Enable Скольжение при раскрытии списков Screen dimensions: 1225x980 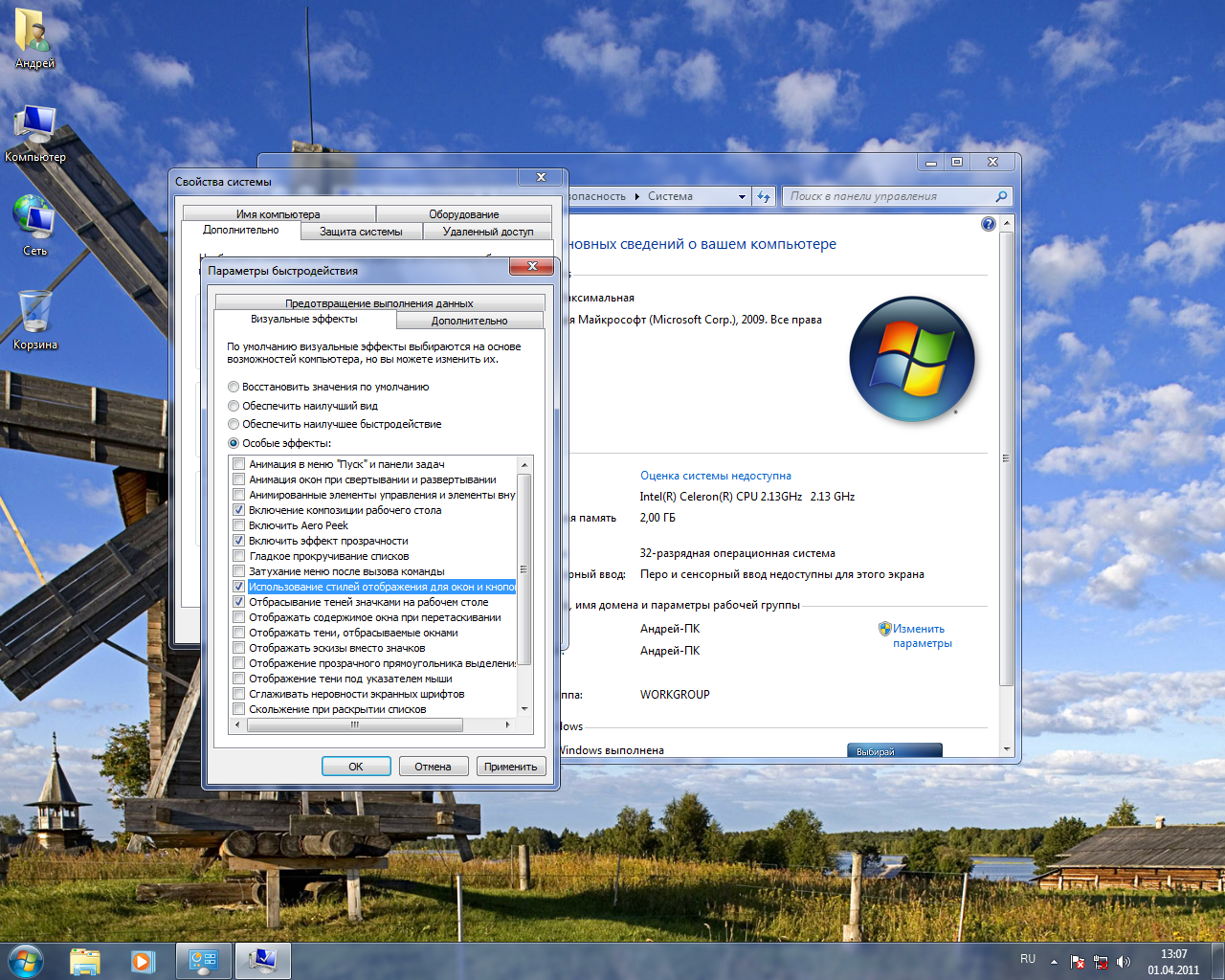(239, 709)
